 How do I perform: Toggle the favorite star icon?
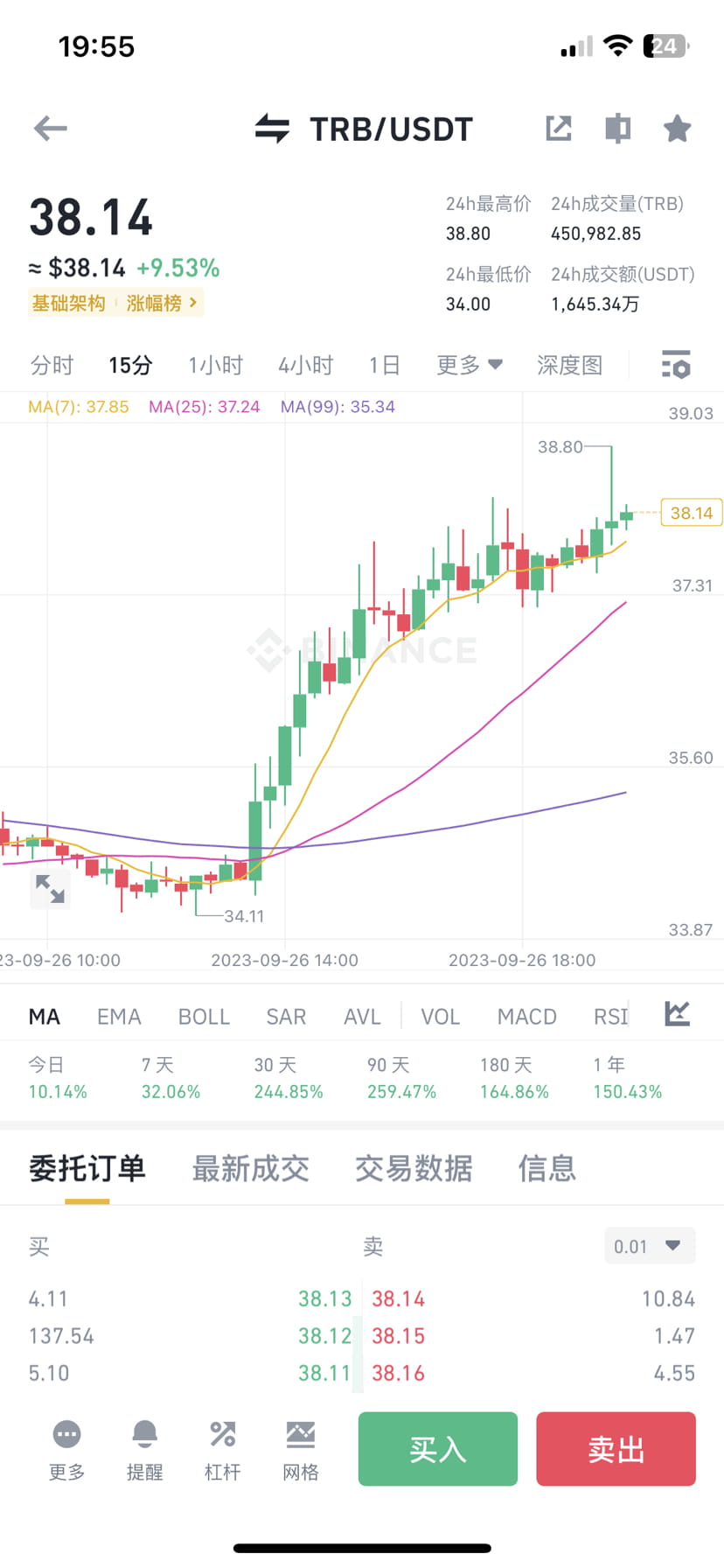point(677,129)
